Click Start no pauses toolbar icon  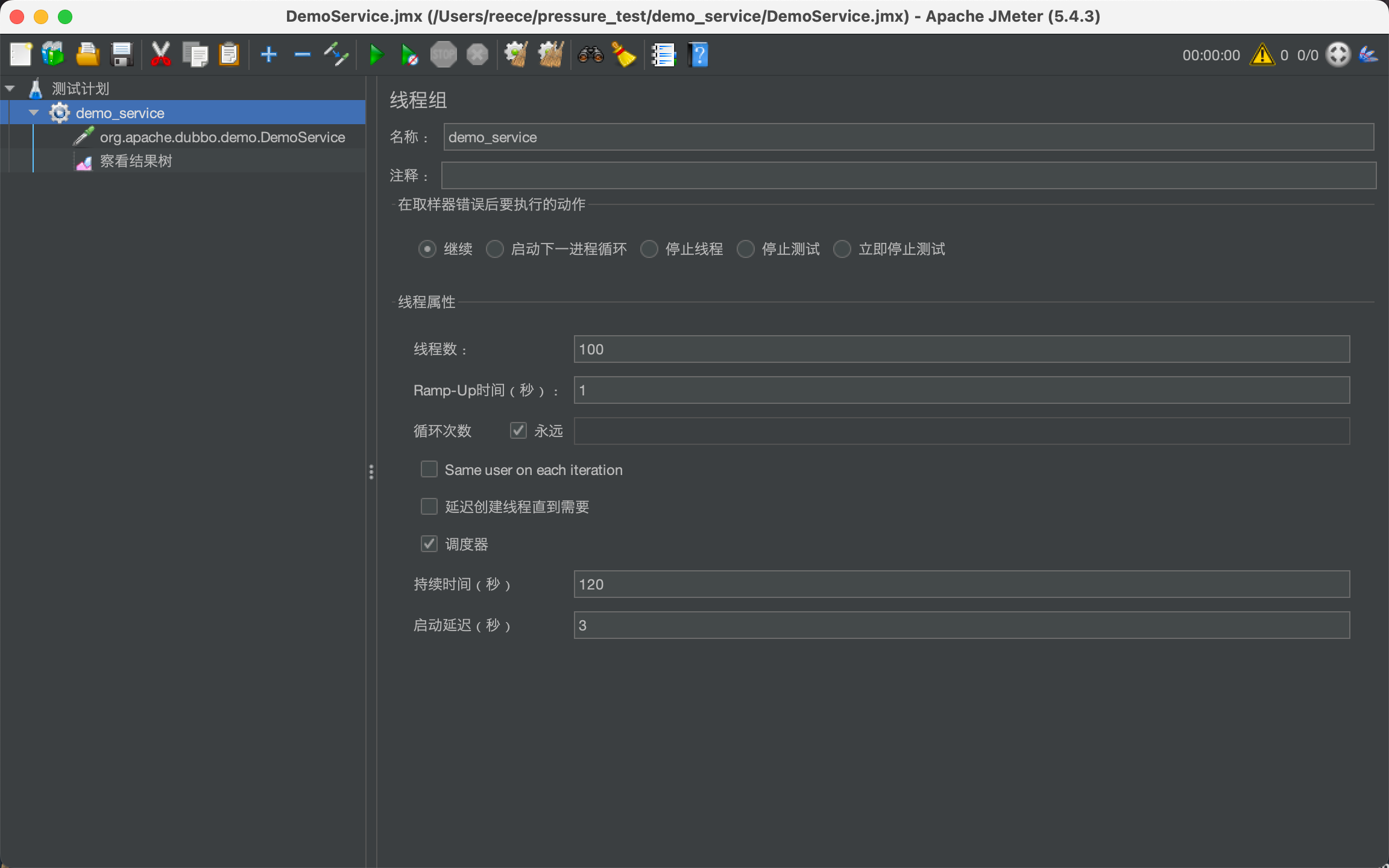[x=409, y=55]
